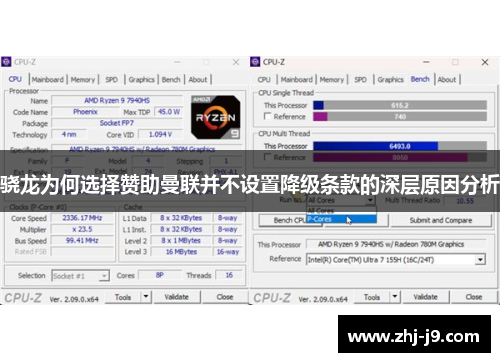Click the L1 Data 8 x 32 KBytes value

[181, 218]
